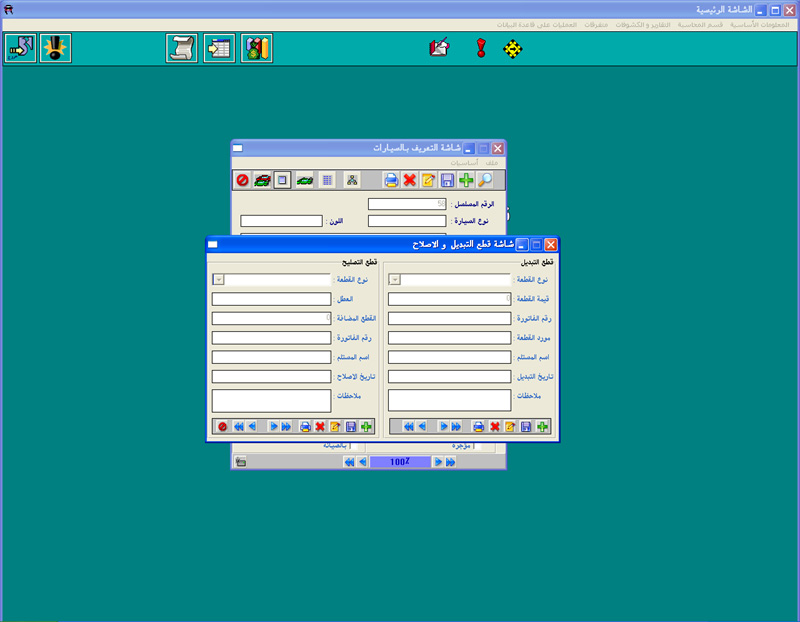Click the save floppy icon in قطع التبديل panel
The height and width of the screenshot is (622, 800).
(x=526, y=426)
